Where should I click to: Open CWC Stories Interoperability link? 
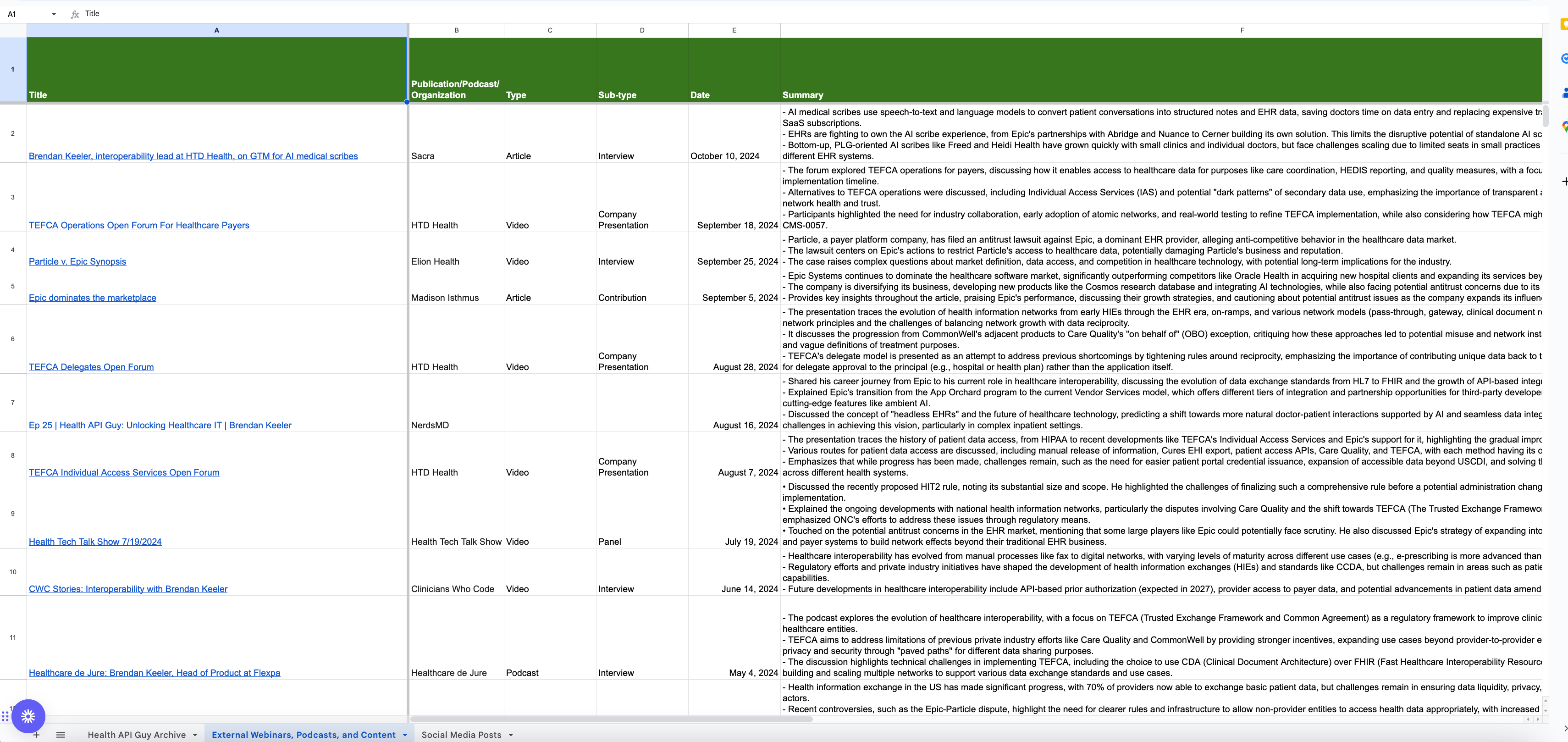point(128,589)
